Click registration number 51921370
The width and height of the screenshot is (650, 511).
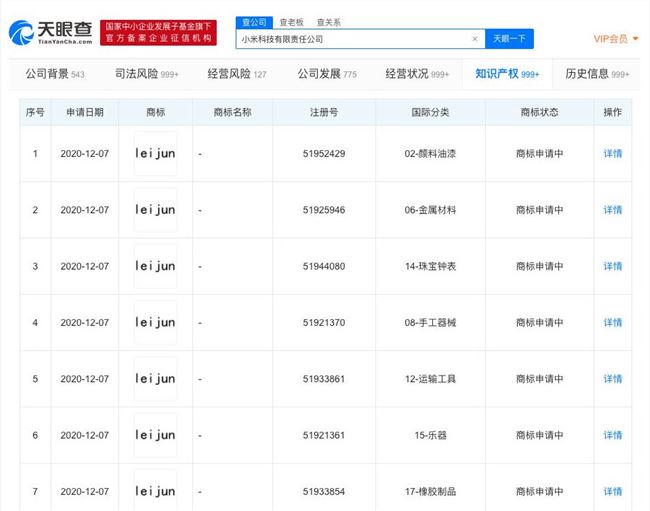[324, 323]
